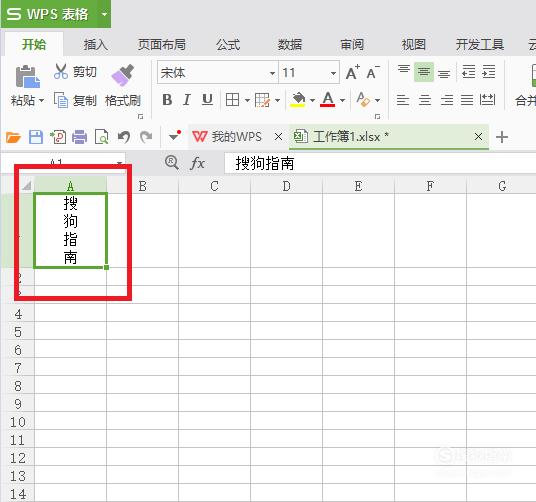Open font settings dialog launcher

click(x=377, y=117)
